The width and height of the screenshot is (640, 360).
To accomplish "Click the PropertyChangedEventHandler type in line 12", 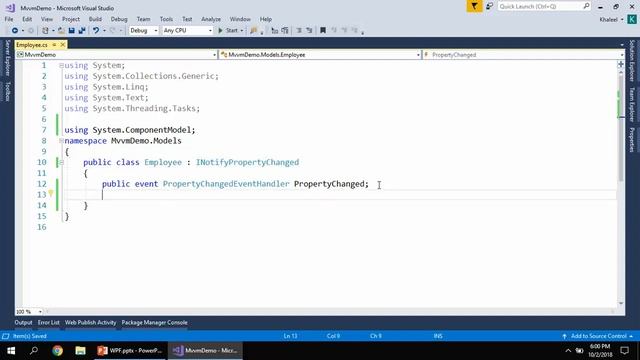I will coord(226,184).
